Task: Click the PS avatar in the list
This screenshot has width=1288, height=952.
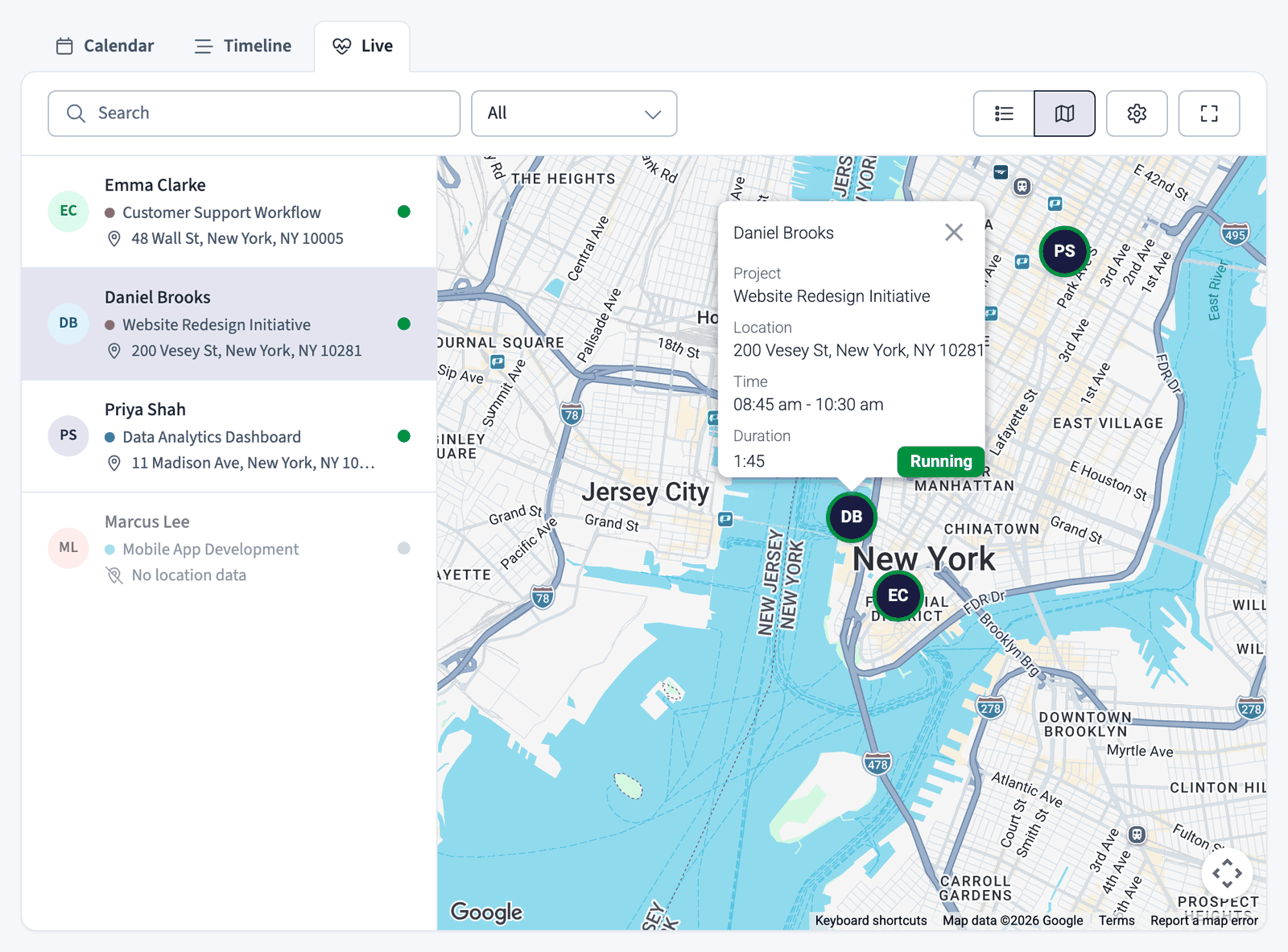Action: (x=68, y=435)
